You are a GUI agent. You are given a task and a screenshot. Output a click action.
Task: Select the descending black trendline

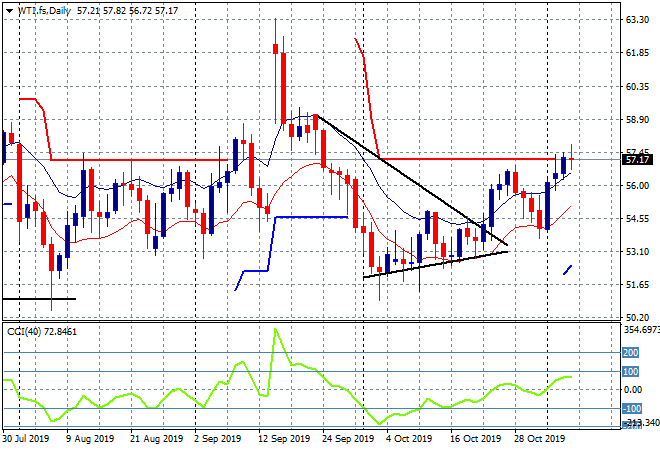412,180
